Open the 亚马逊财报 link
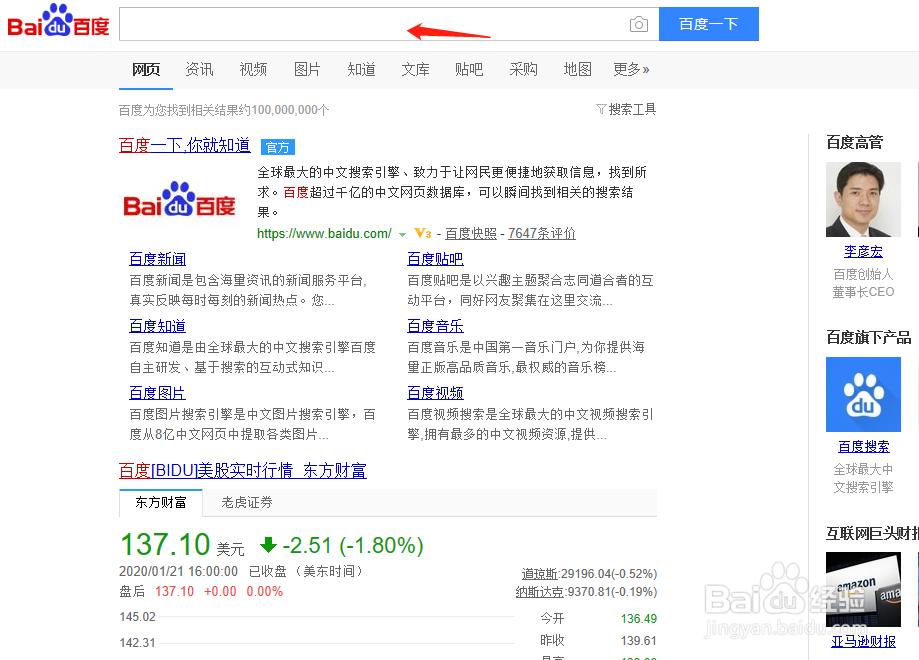Screen dimensions: 919x660 pyautogui.click(x=863, y=641)
